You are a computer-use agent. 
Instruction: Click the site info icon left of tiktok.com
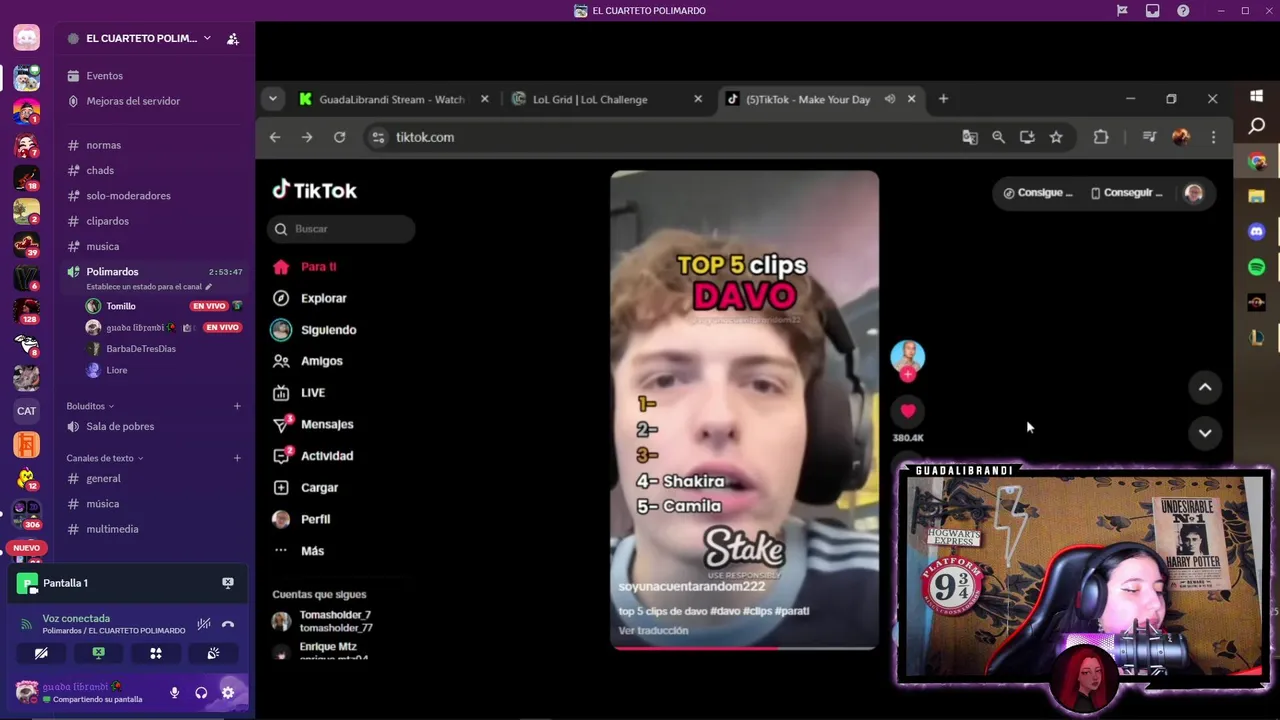point(378,137)
